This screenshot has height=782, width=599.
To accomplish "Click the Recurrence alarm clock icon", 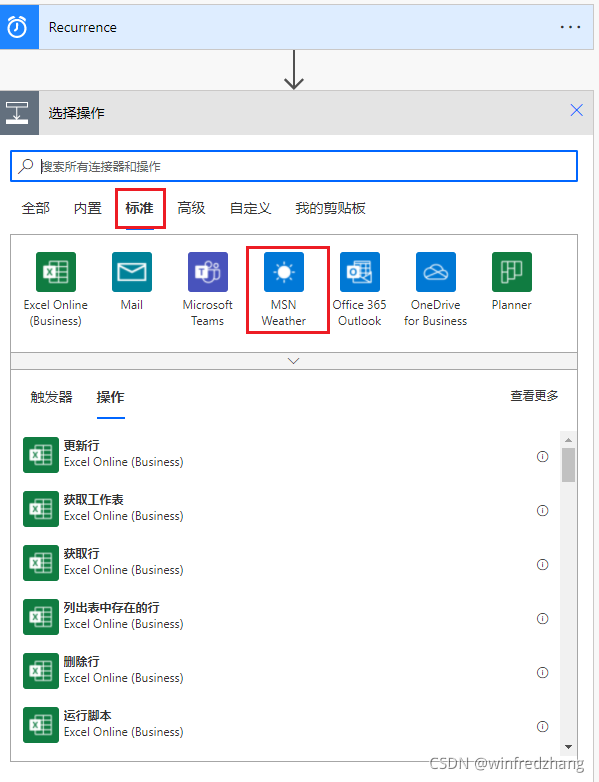I will [x=18, y=27].
